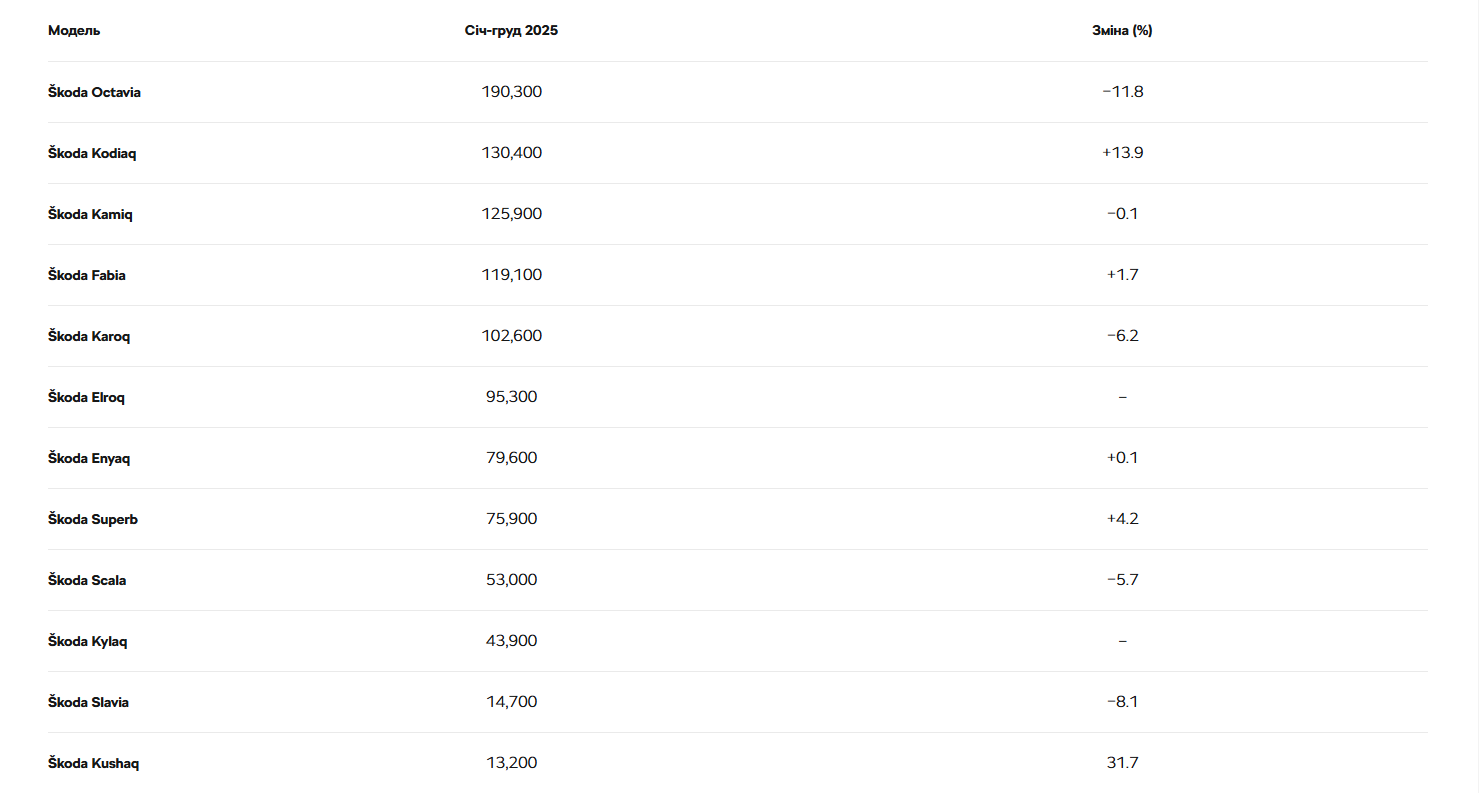Select the Škoda Enyaq model name
The image size is (1479, 793).
(89, 458)
